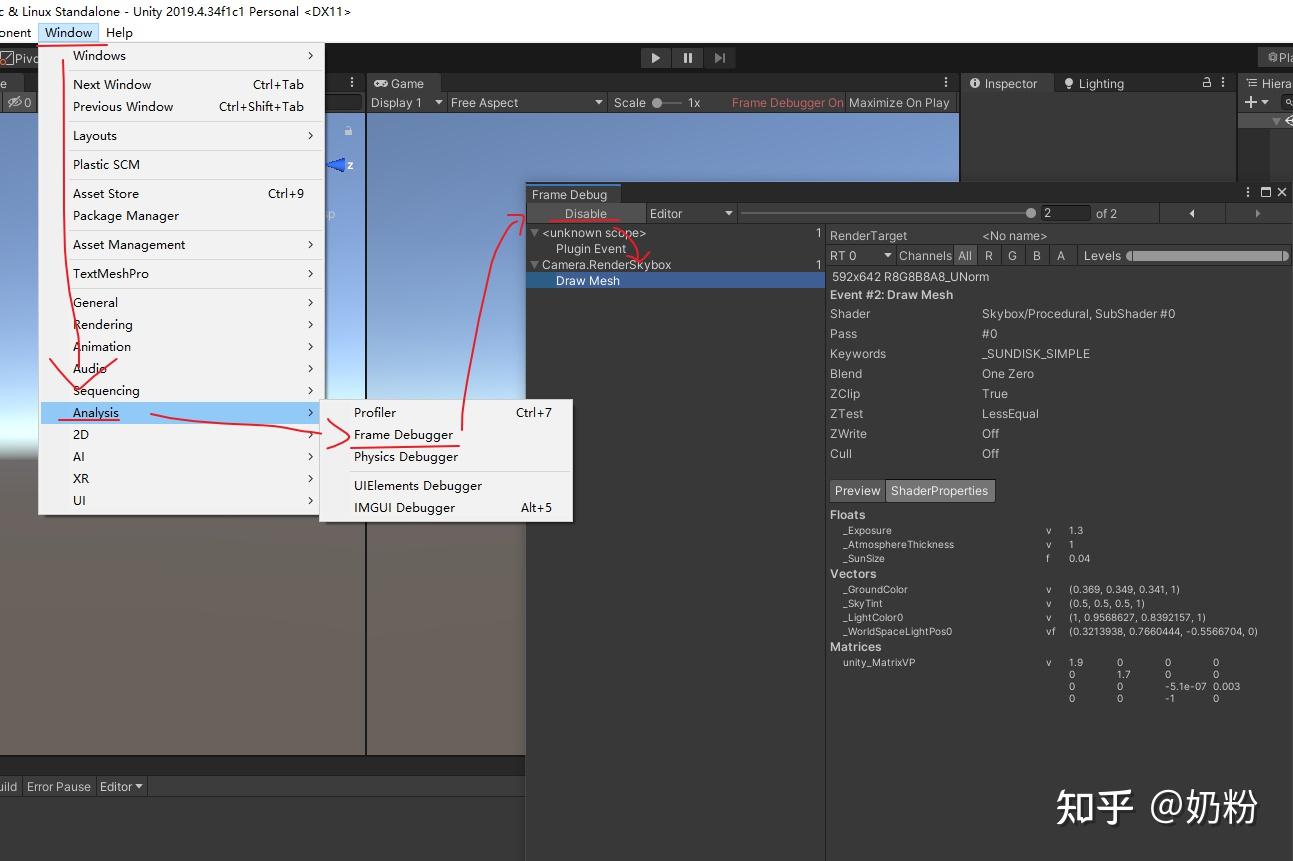Click the Pause button in the toolbar

coord(687,57)
